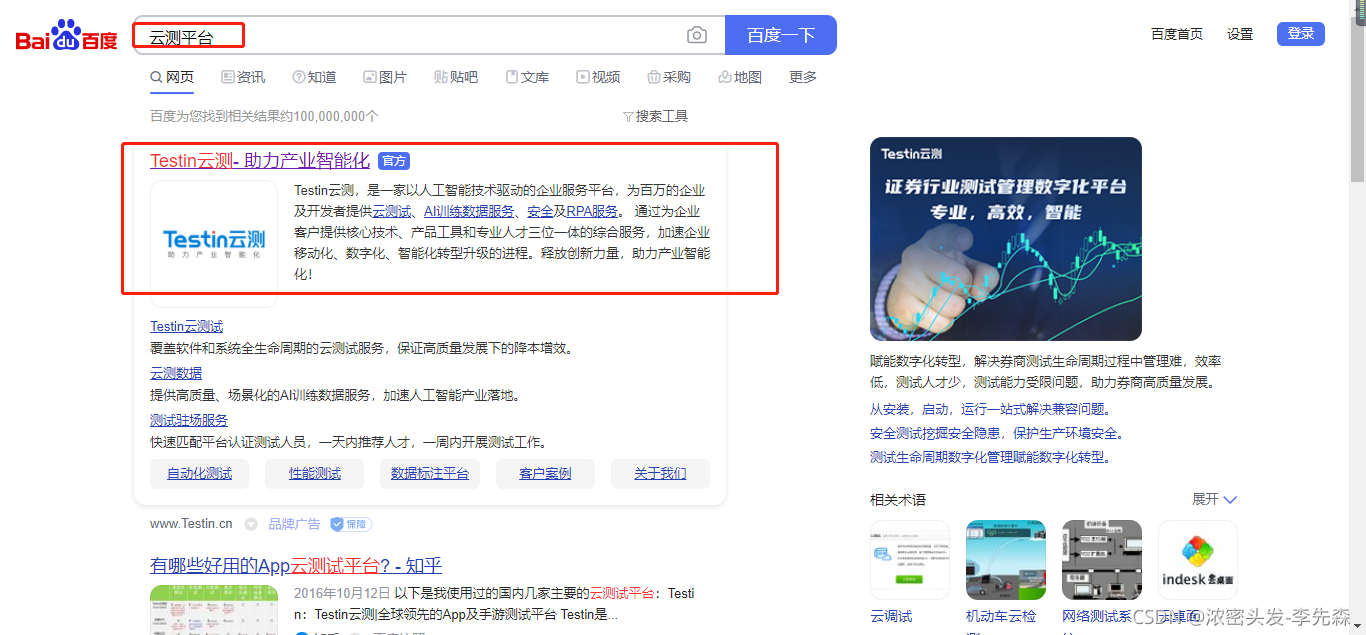
Task: Click the 官方 badge
Action: click(x=394, y=161)
